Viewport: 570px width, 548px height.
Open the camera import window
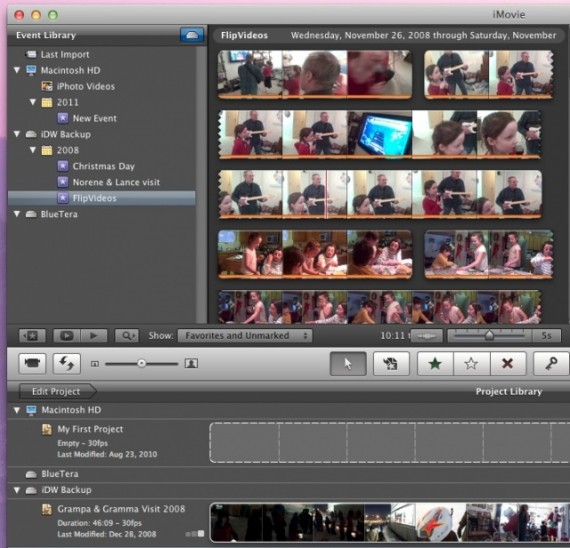[32, 363]
